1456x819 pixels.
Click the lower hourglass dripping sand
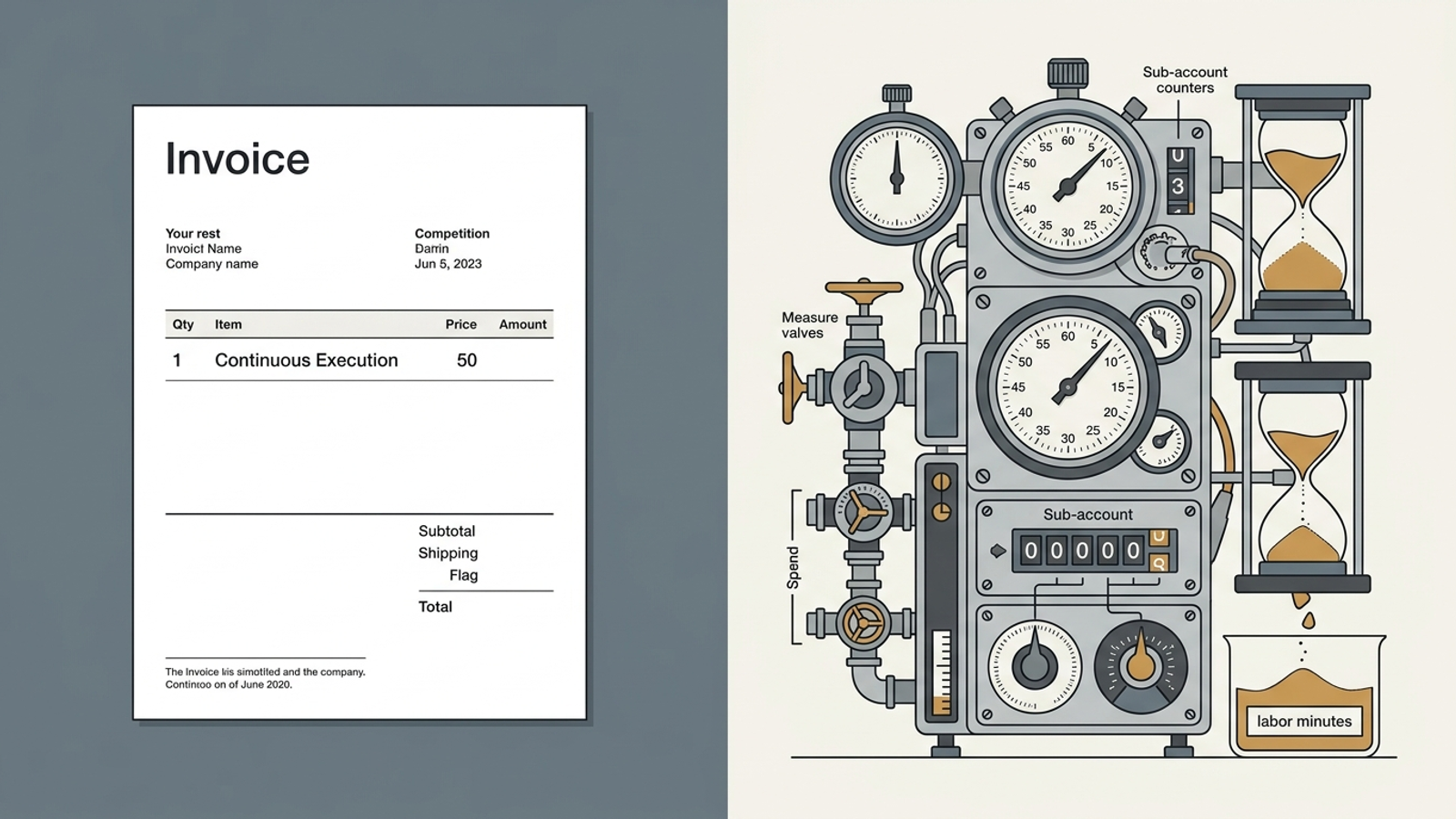1302,477
